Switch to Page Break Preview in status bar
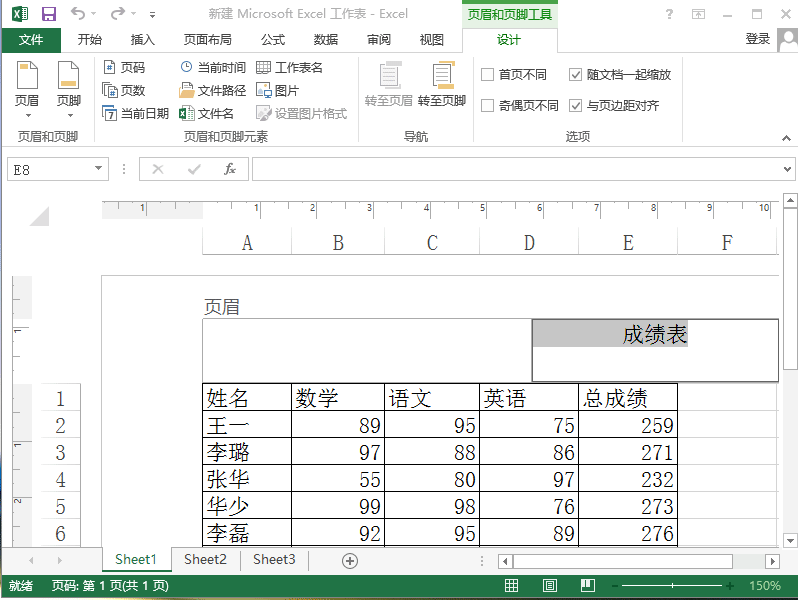This screenshot has height=600, width=798. (x=588, y=586)
